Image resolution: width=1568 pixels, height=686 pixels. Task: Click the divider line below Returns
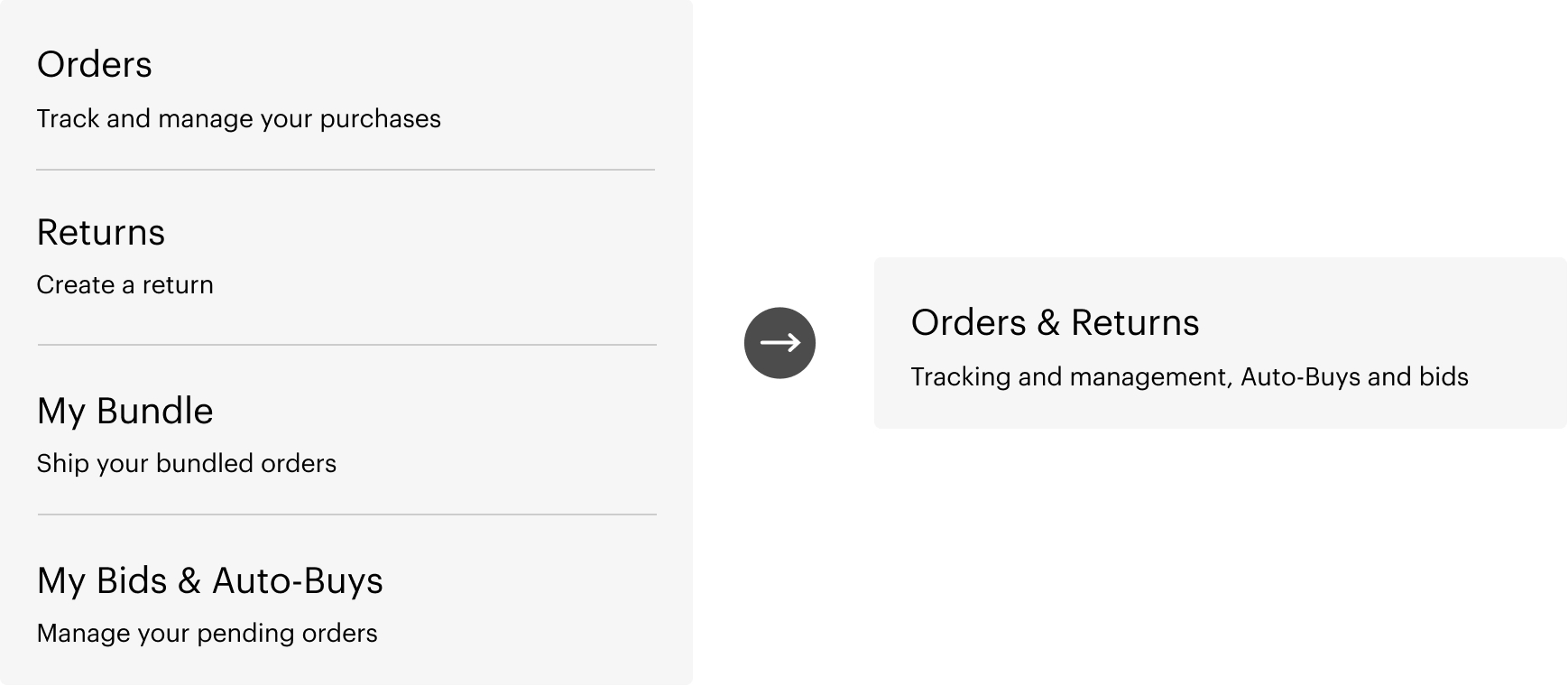click(x=346, y=345)
